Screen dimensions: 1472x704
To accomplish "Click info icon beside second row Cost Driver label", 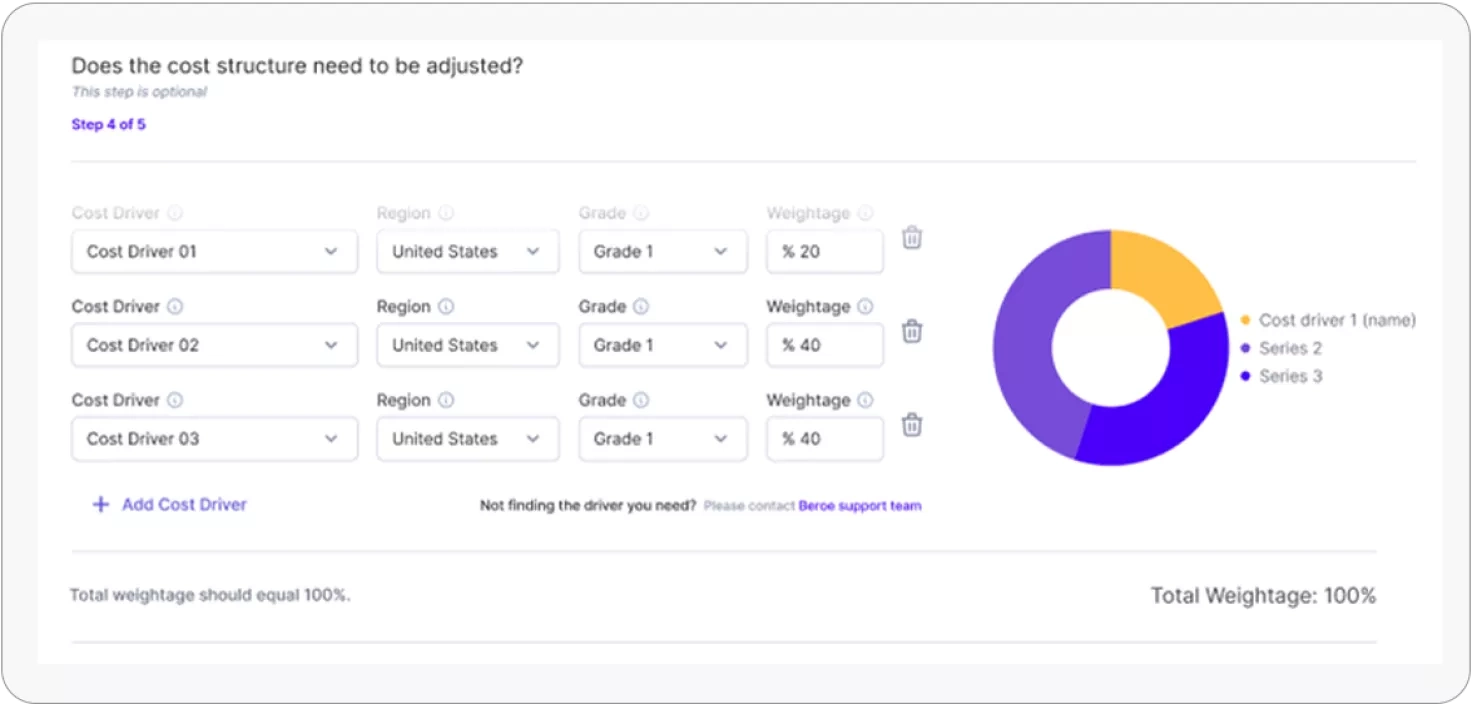I will [175, 307].
